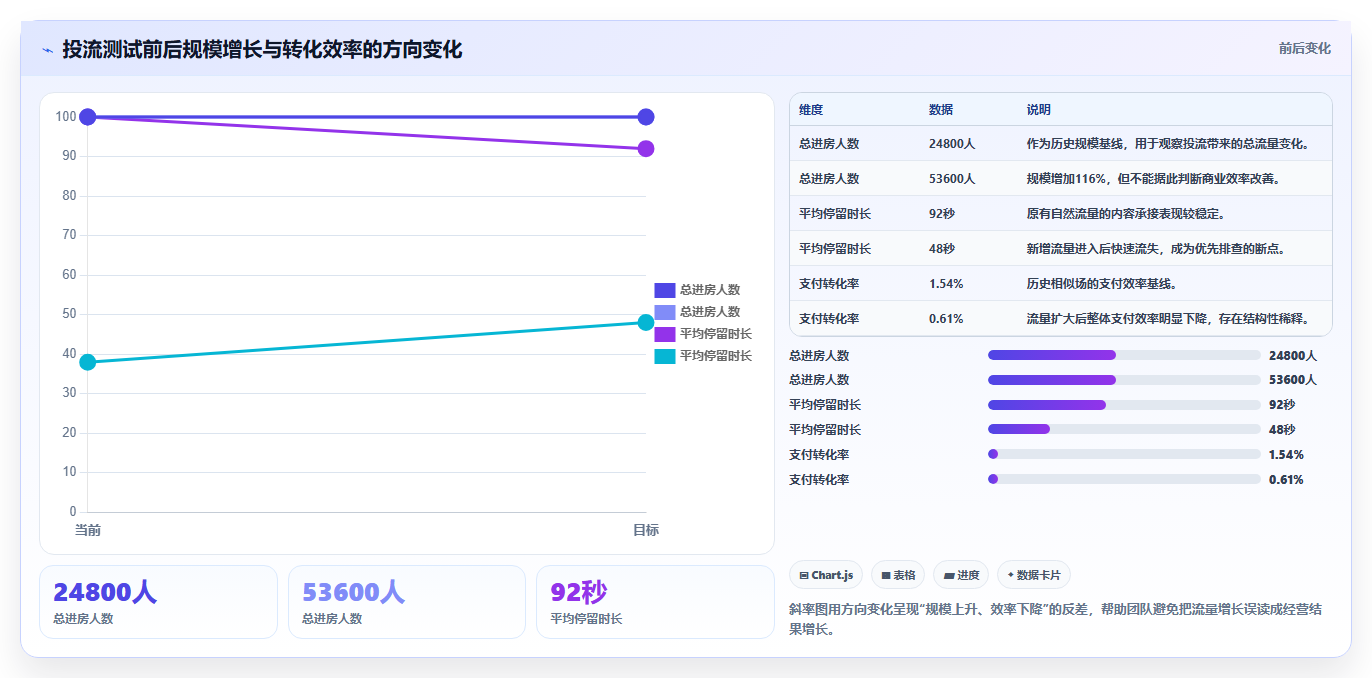Click the lightning icon beside the title
Viewport: 1372px width, 678px height.
(x=47, y=50)
